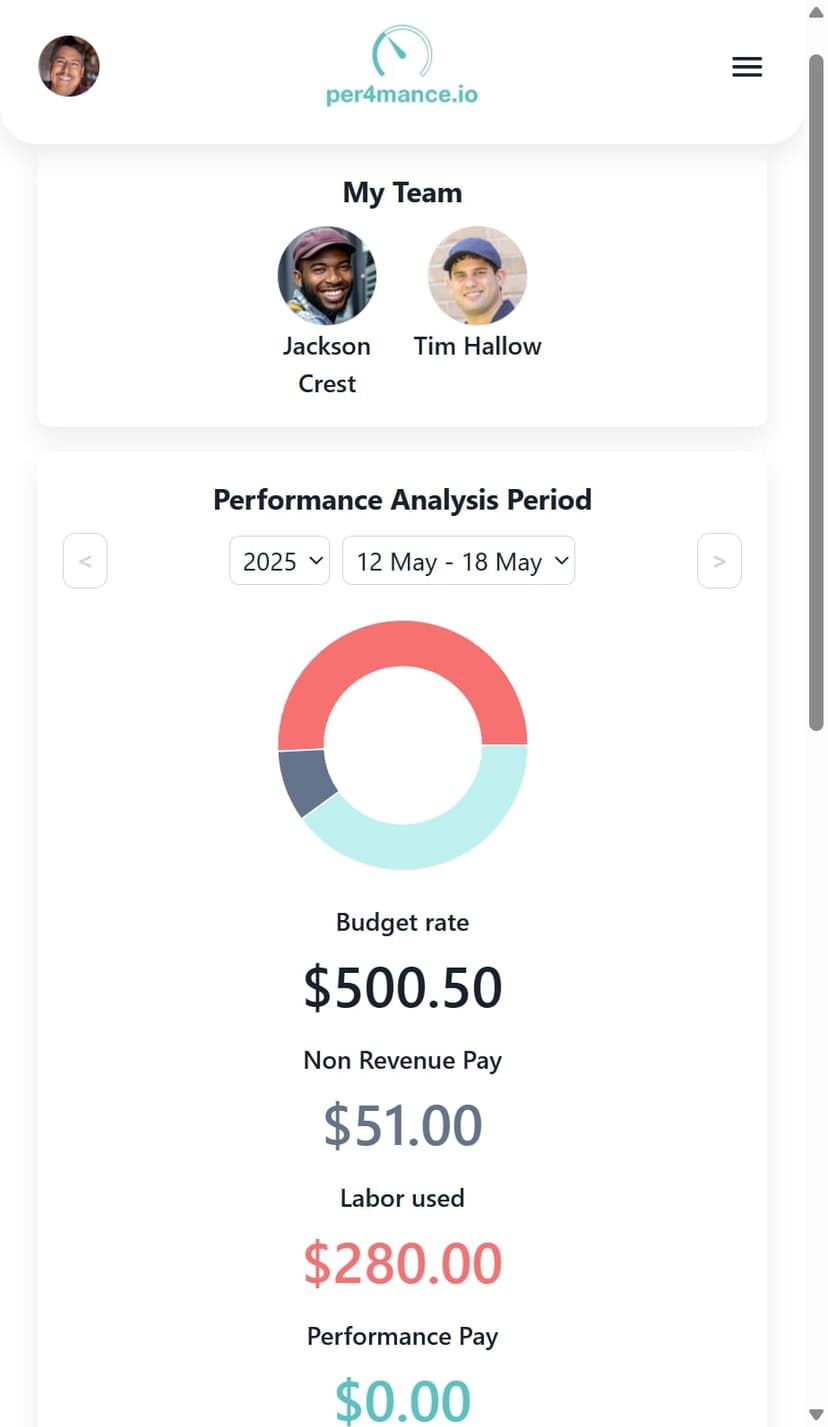Click the Jackson Crest name label
The width and height of the screenshot is (828, 1427).
(327, 365)
